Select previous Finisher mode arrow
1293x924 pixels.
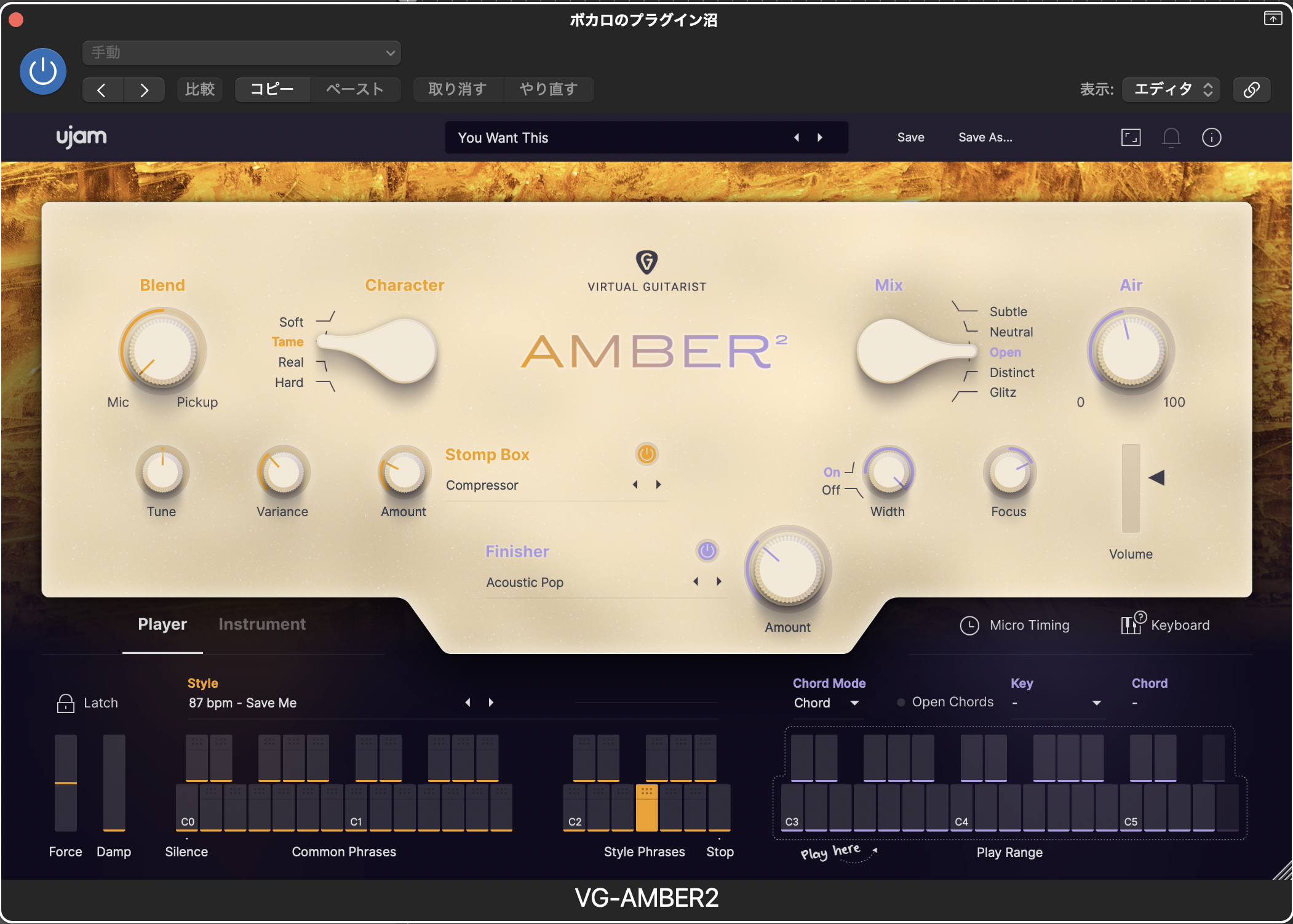pos(696,582)
